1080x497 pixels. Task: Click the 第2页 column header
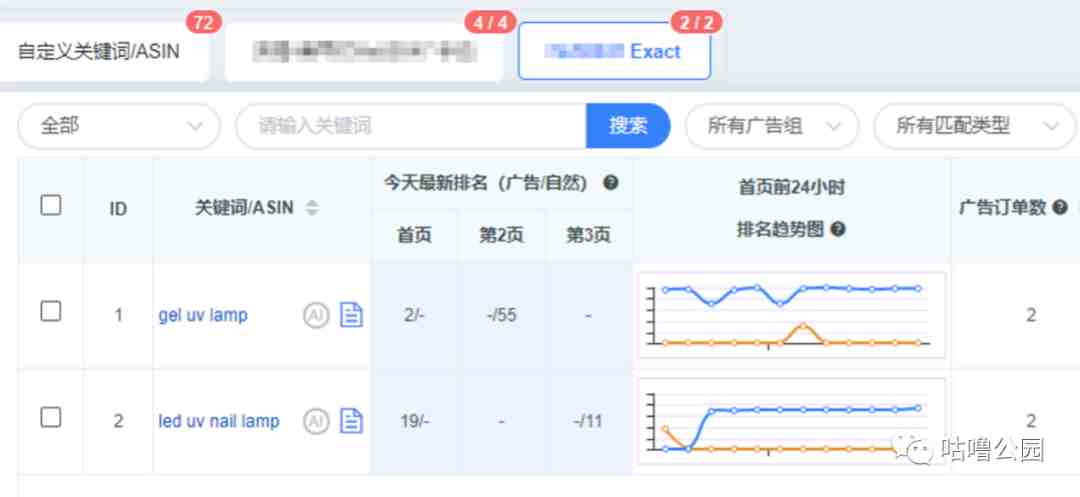coord(501,235)
